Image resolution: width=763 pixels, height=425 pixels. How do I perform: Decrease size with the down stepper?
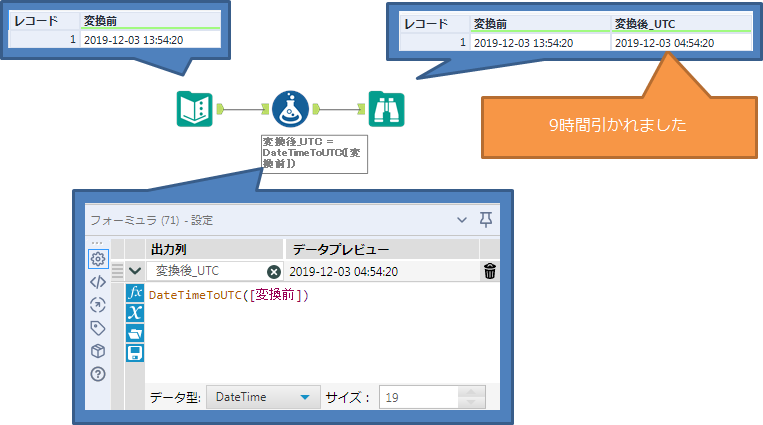click(x=471, y=403)
